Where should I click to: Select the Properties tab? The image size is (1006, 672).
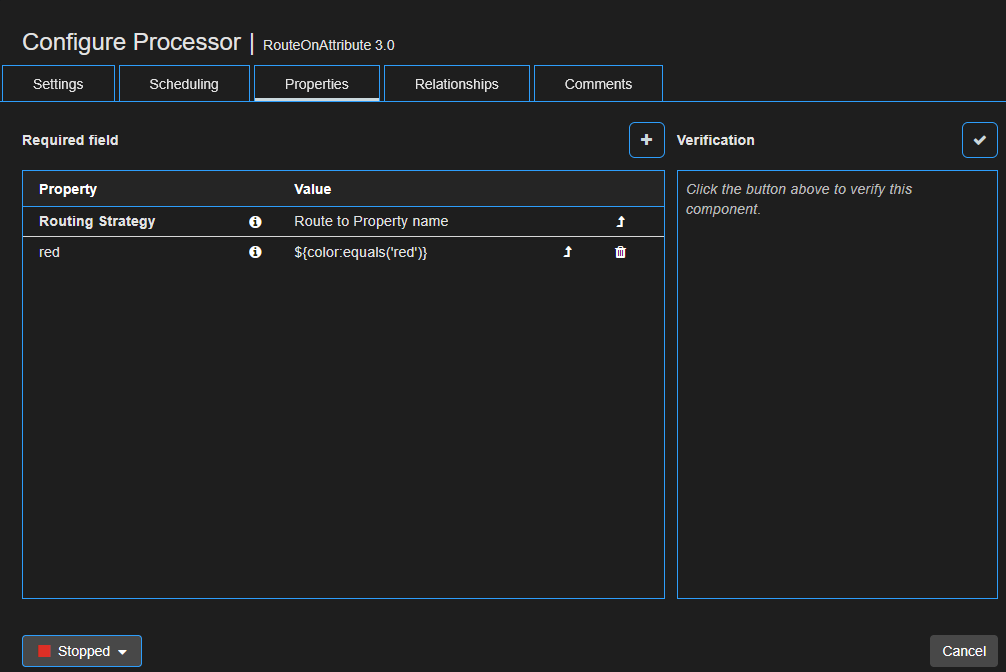[x=317, y=83]
